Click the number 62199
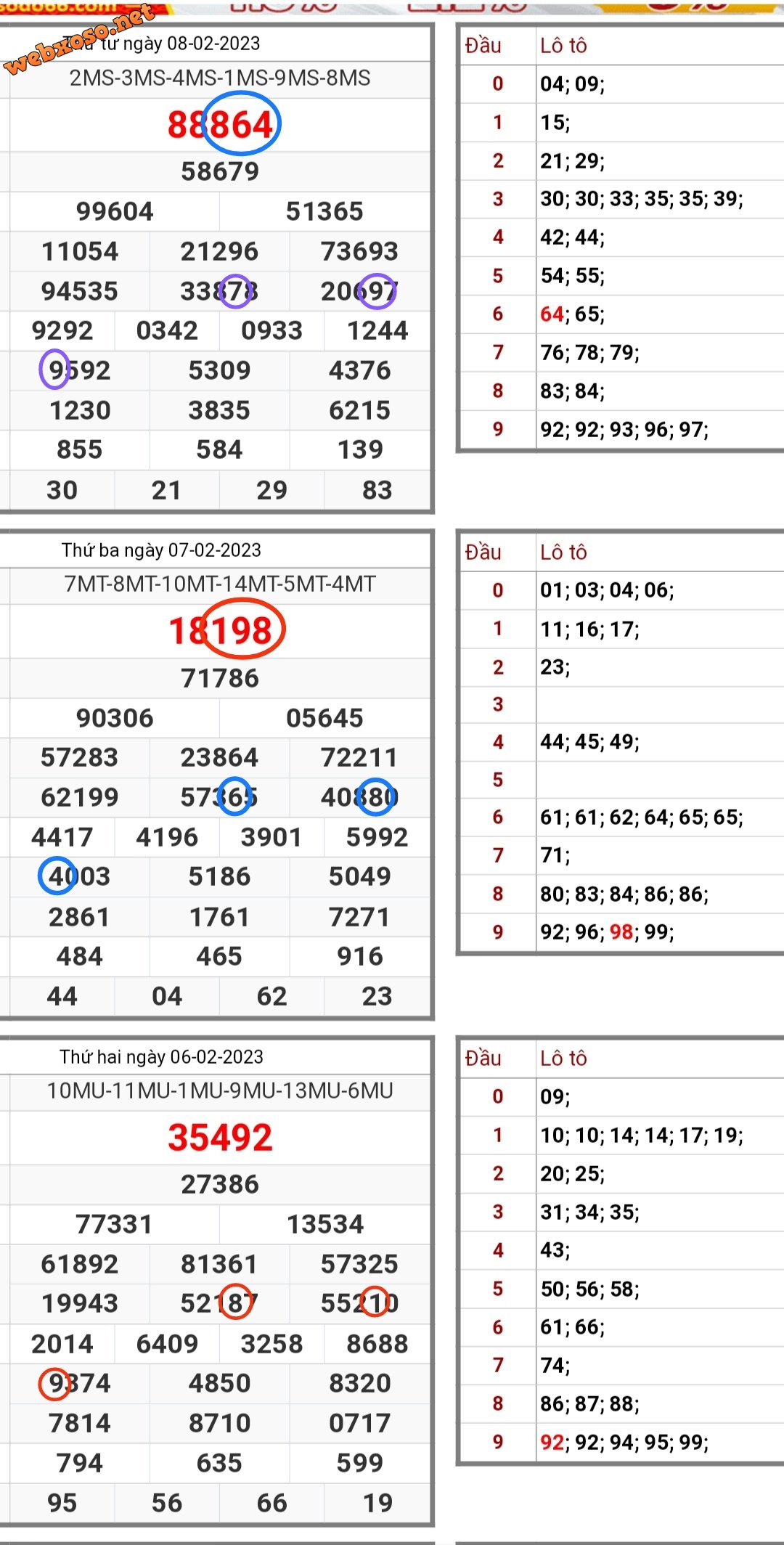 tap(80, 797)
